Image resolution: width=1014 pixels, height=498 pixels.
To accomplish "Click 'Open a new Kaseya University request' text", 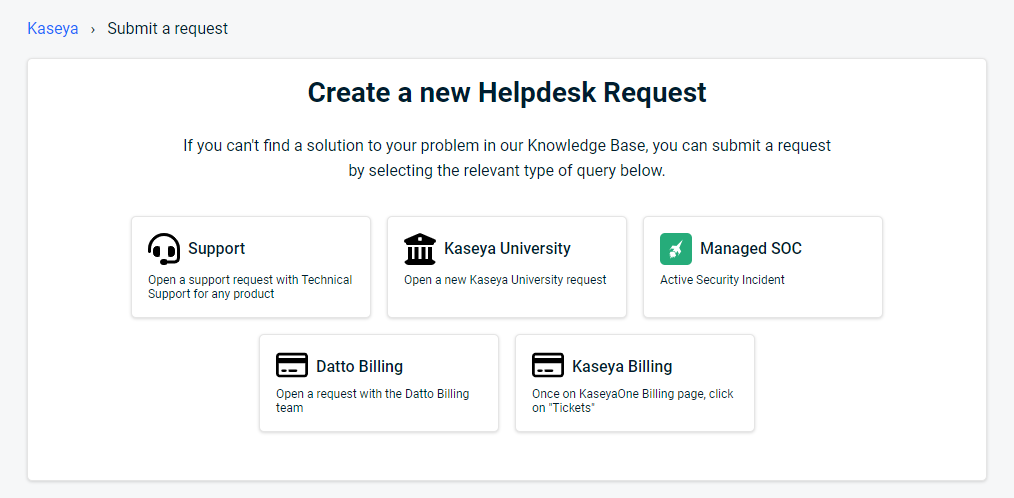I will [506, 280].
